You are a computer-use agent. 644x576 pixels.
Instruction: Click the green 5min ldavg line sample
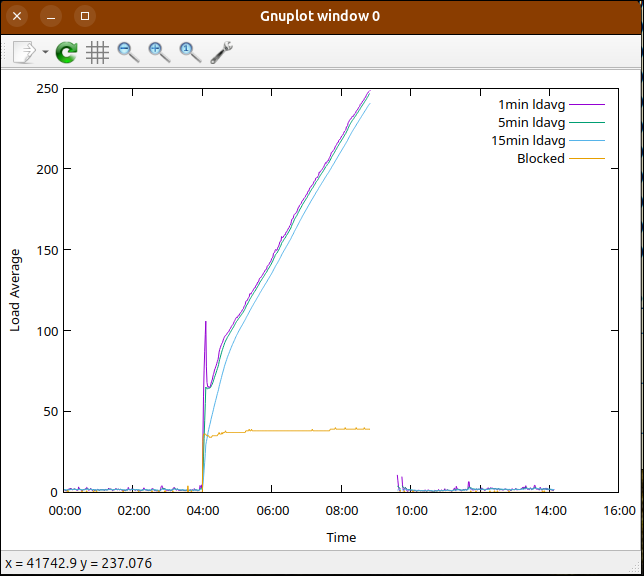click(x=587, y=123)
